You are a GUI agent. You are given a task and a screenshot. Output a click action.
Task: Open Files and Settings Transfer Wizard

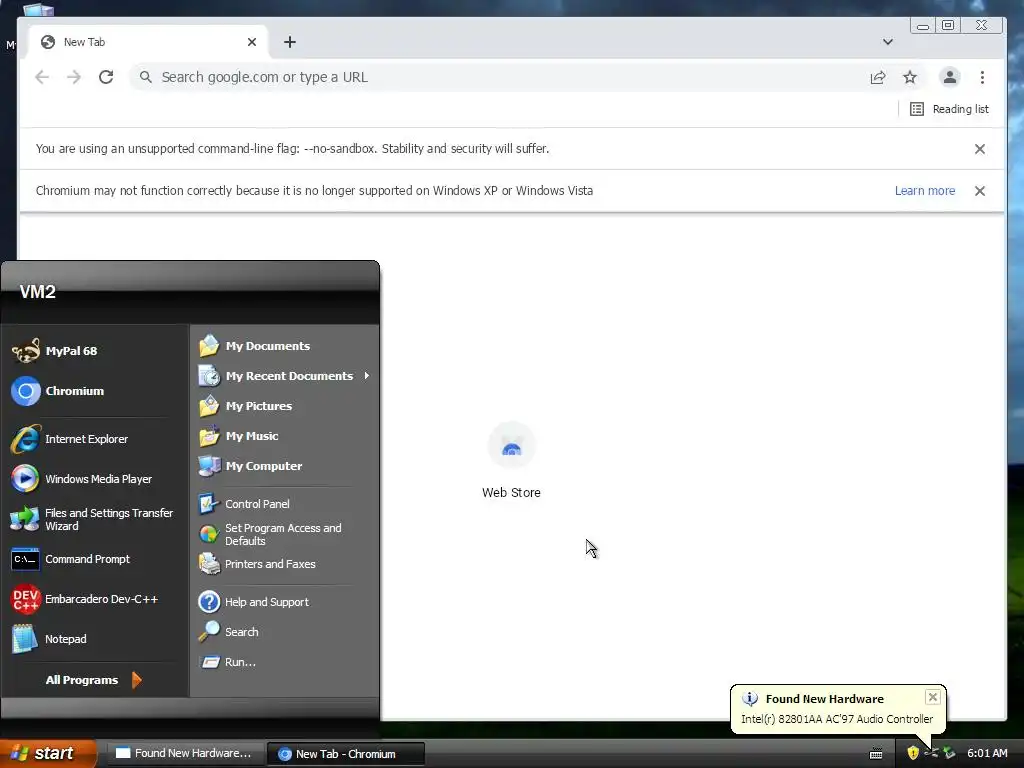click(95, 519)
